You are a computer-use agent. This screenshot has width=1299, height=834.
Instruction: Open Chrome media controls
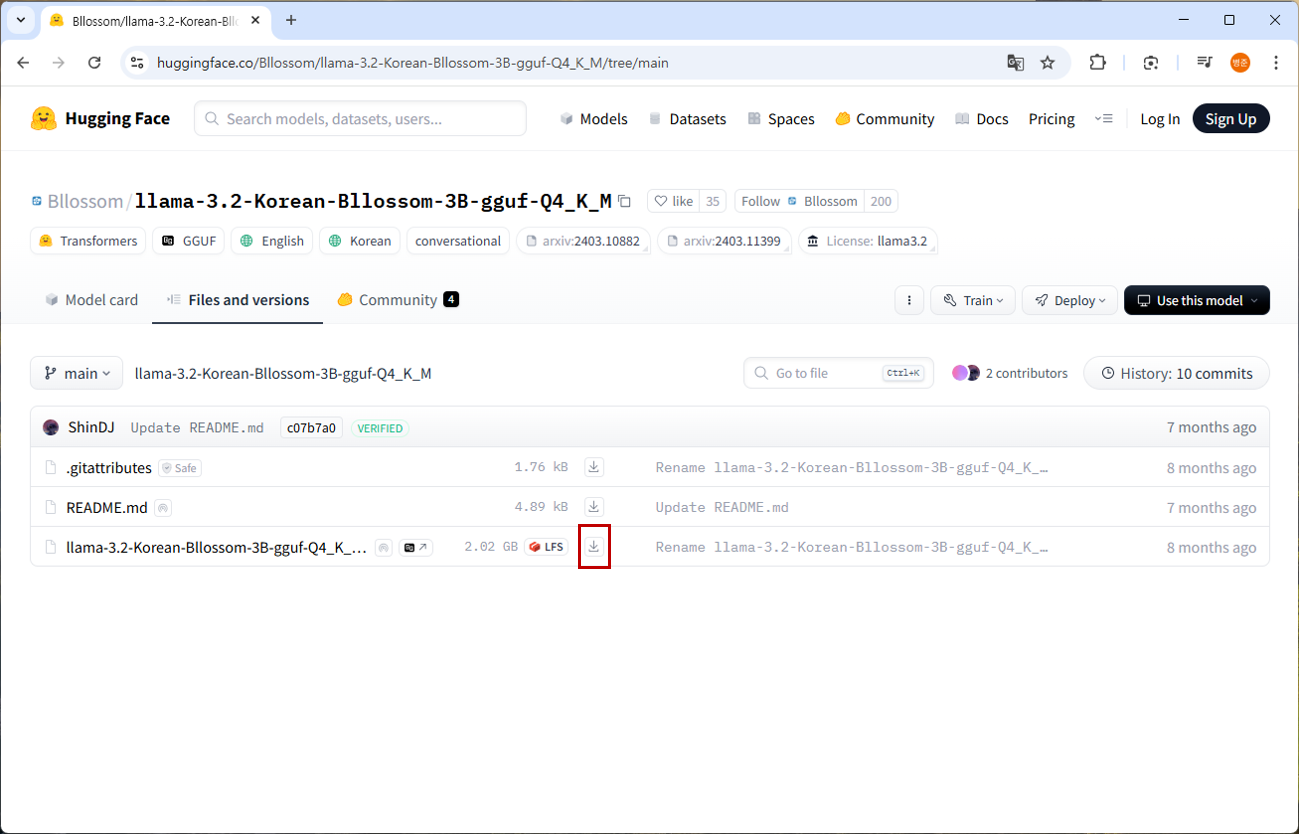tap(1204, 62)
